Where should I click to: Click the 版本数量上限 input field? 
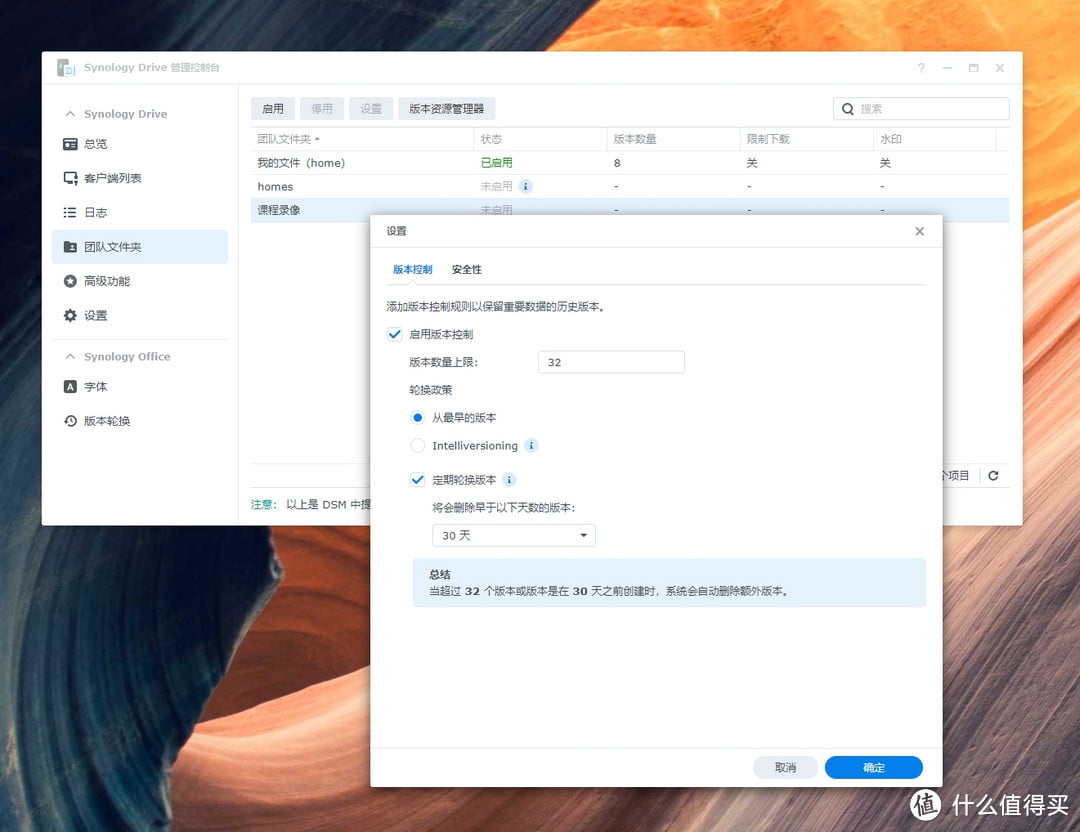610,362
